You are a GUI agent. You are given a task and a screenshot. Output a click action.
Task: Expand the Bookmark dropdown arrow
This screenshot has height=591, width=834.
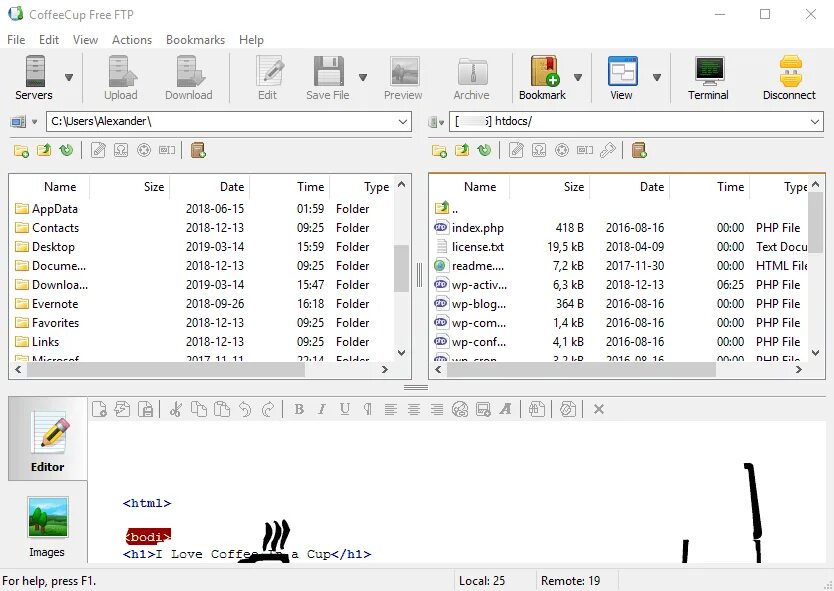[x=578, y=78]
